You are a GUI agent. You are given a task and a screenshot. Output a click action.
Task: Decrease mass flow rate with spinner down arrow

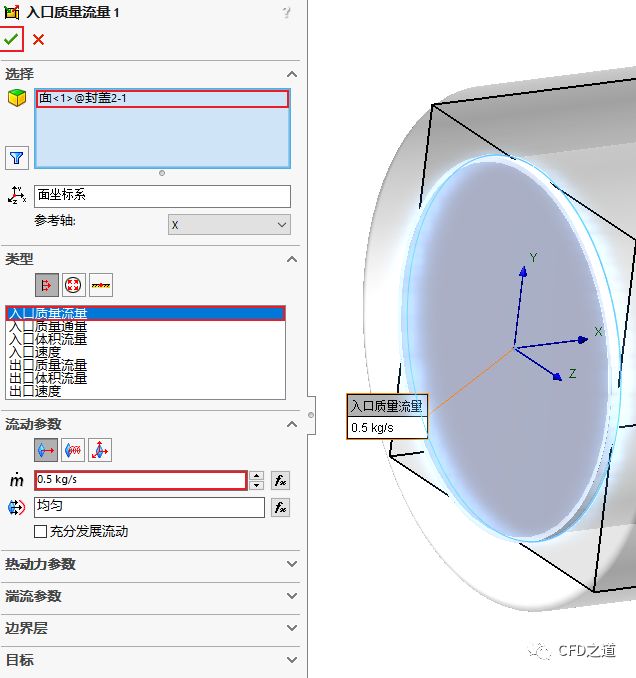tap(256, 485)
